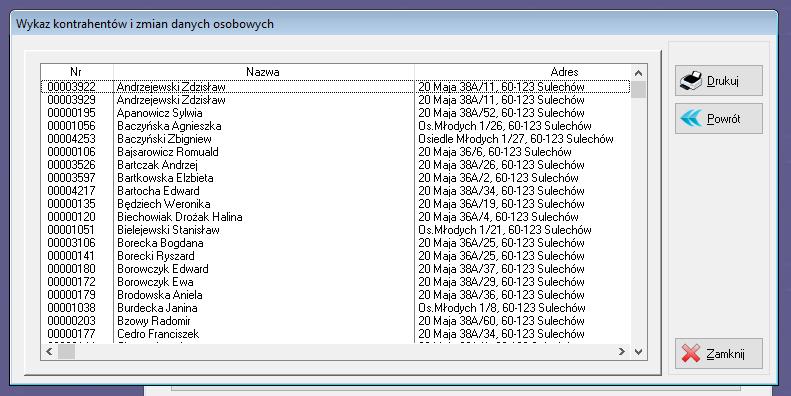Click the horizontal scrollbar right arrow
791x396 pixels.
click(623, 352)
